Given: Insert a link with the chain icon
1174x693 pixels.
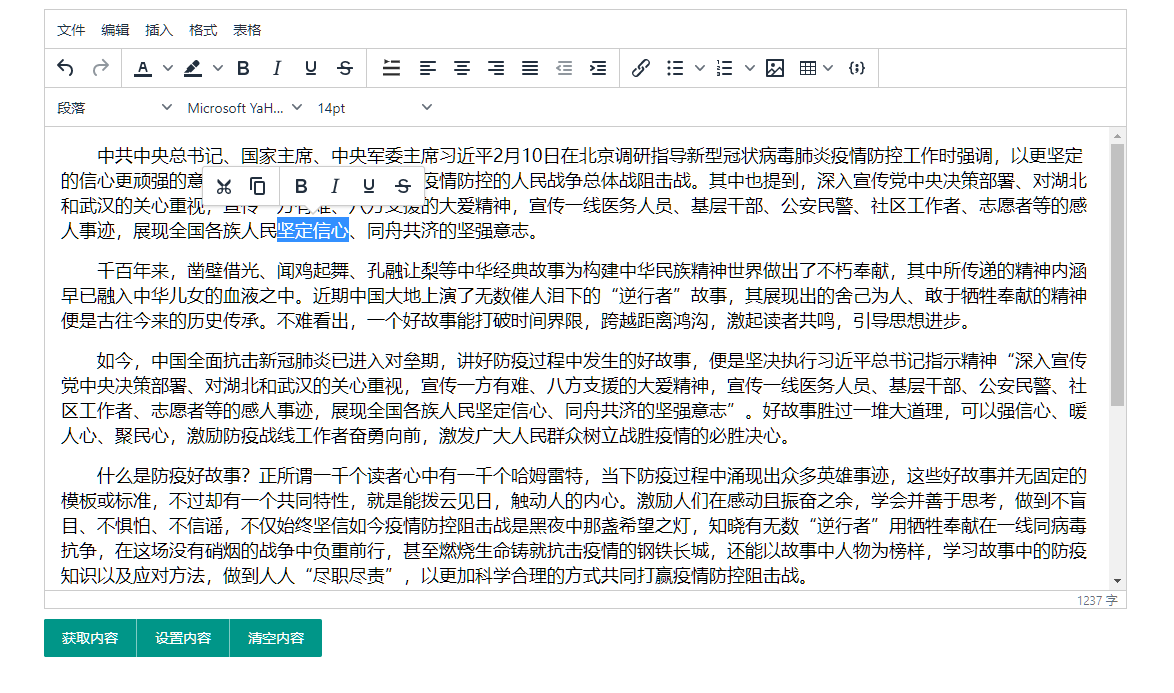Looking at the screenshot, I should (641, 68).
